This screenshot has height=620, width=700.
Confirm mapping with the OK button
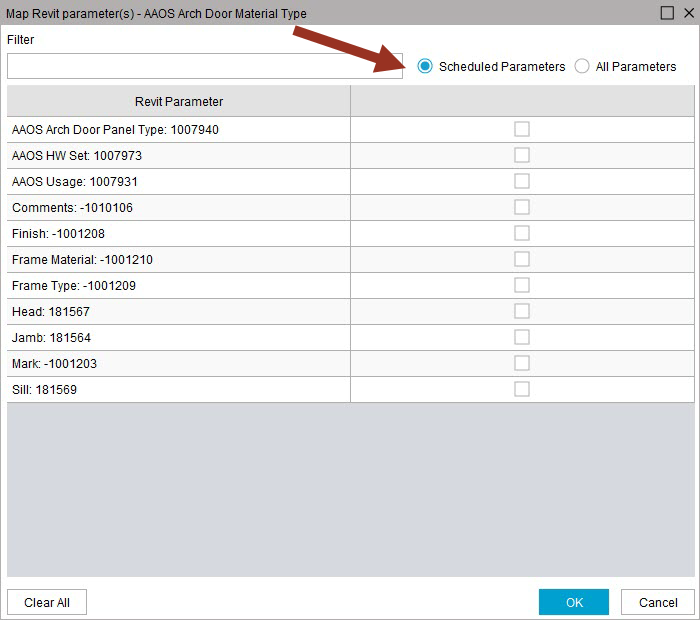[574, 602]
